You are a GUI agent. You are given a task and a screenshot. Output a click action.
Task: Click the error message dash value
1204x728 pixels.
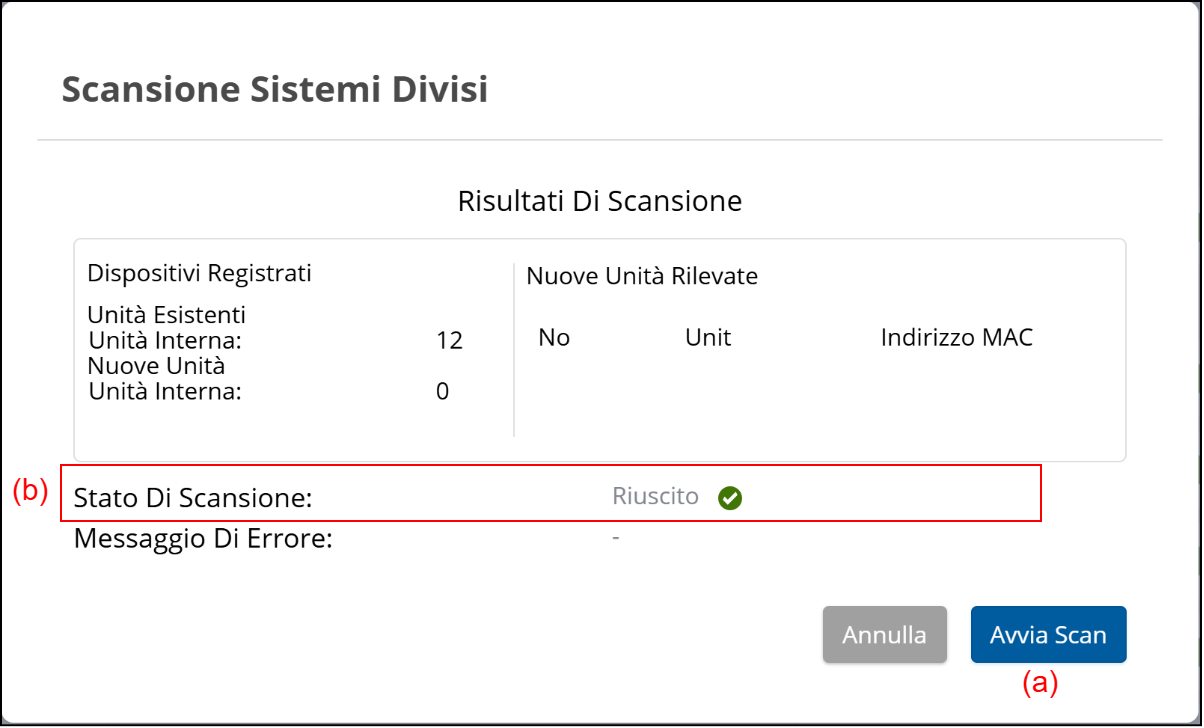pyautogui.click(x=616, y=539)
